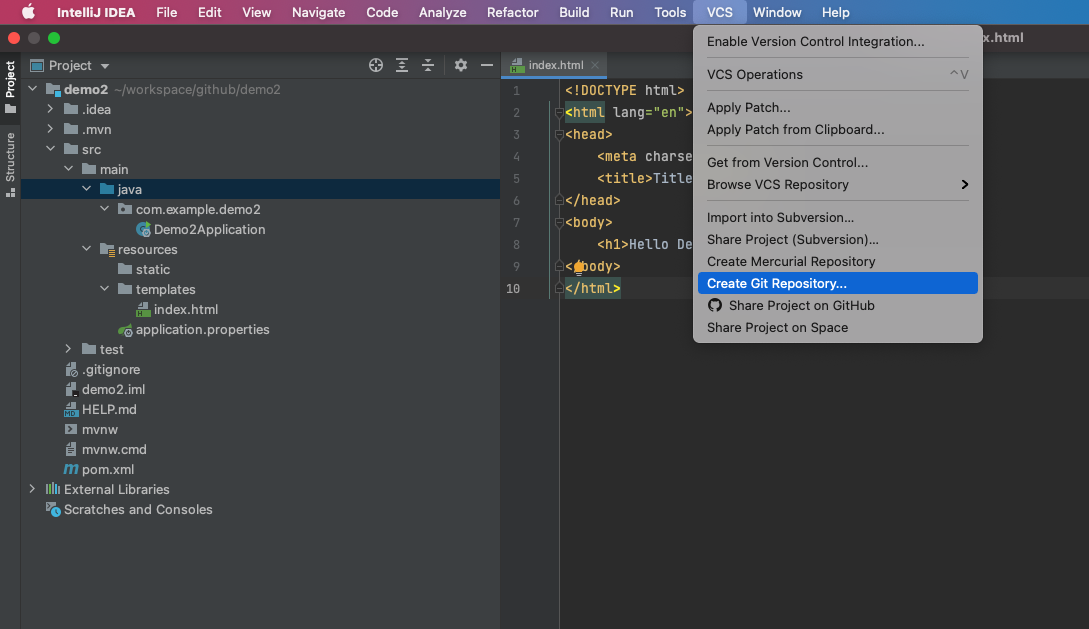Viewport: 1089px width, 629px height.
Task: Click the demo2.iml file icon
Action: [71, 389]
